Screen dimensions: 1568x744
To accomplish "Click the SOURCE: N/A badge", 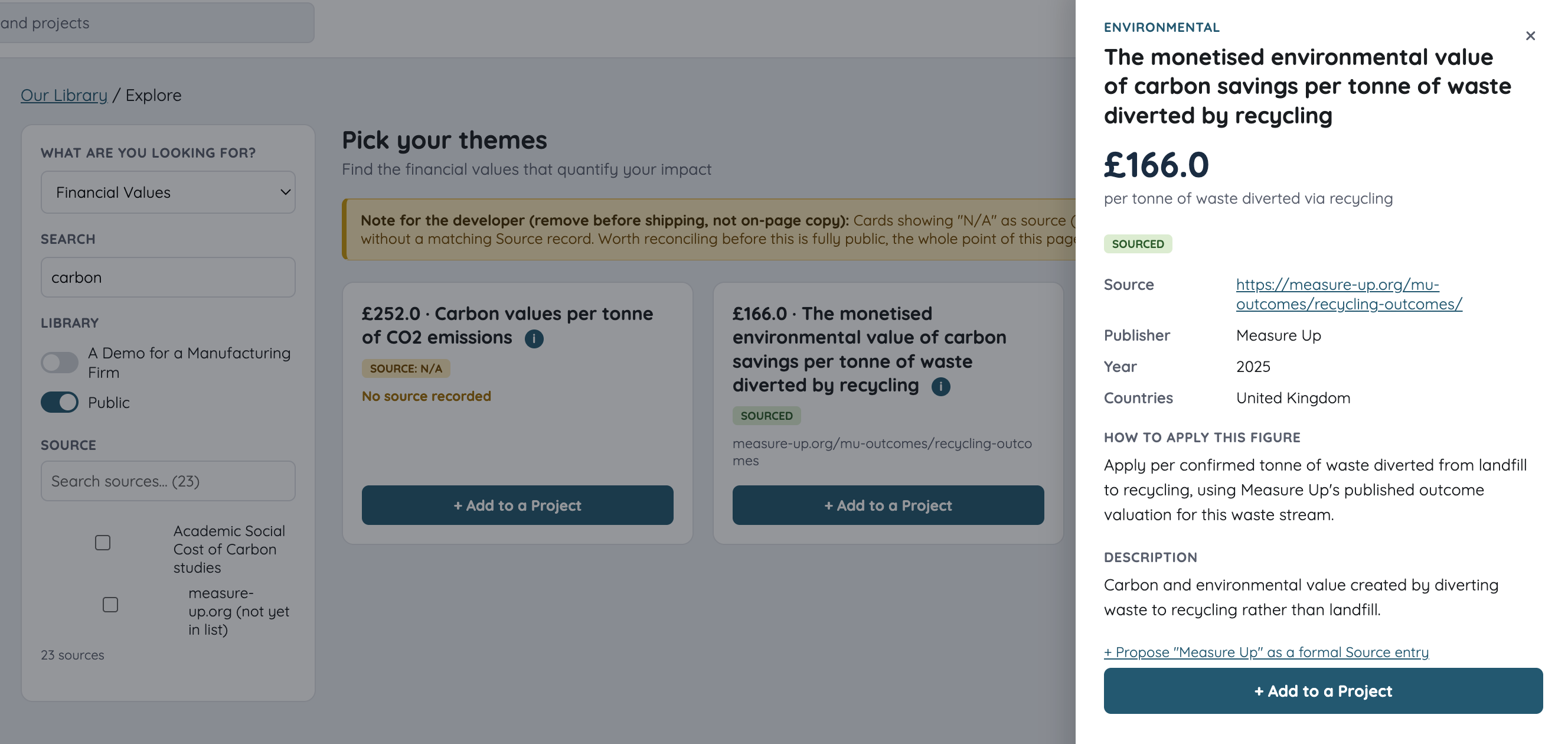I will coord(406,369).
